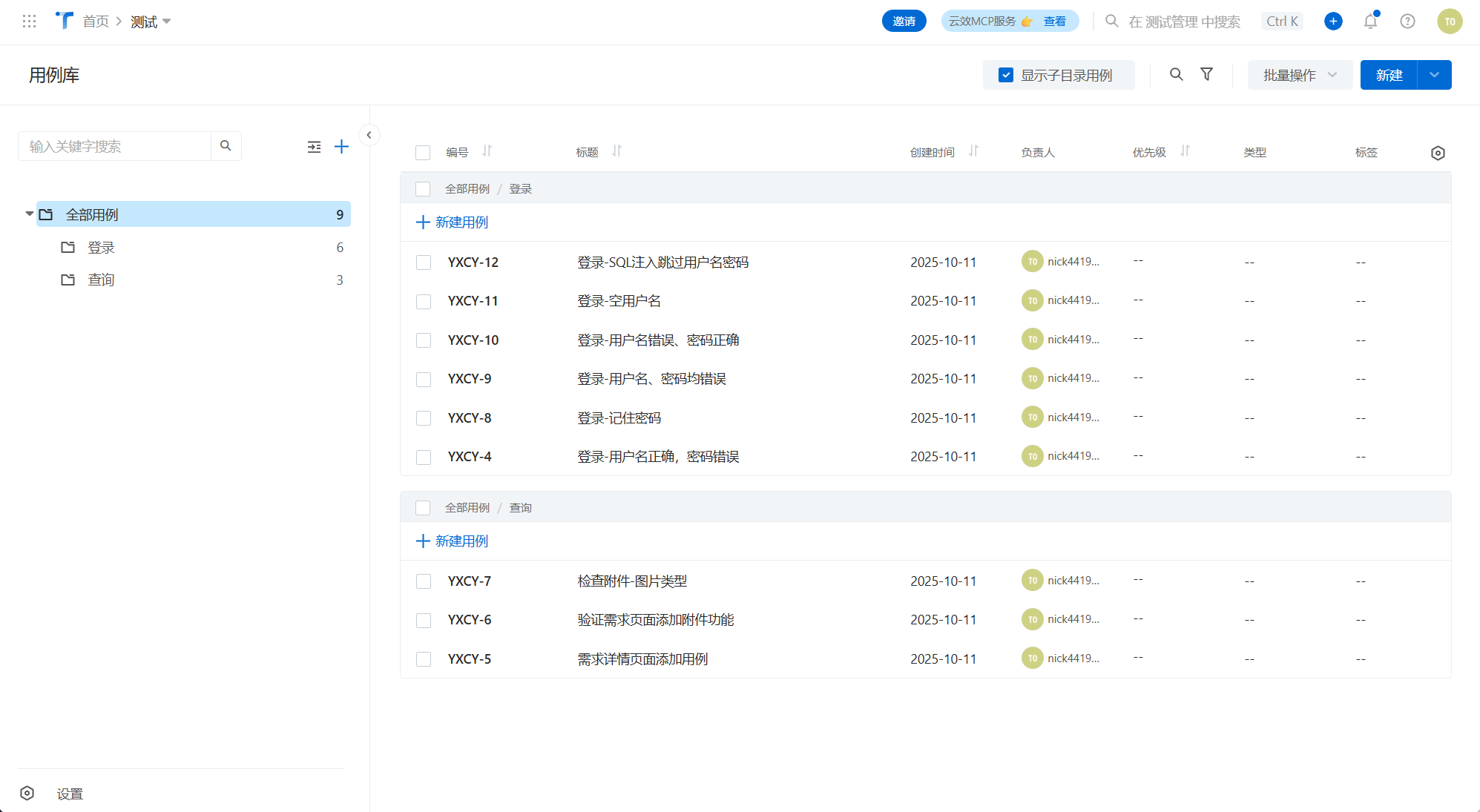Open the notifications bell icon
This screenshot has width=1480, height=812.
pos(1370,21)
